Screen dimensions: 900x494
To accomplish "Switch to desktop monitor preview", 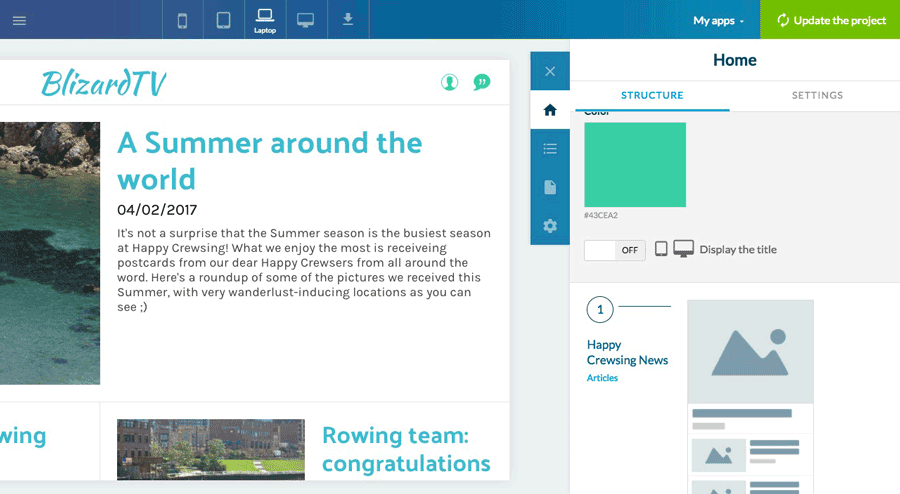I will coord(306,20).
